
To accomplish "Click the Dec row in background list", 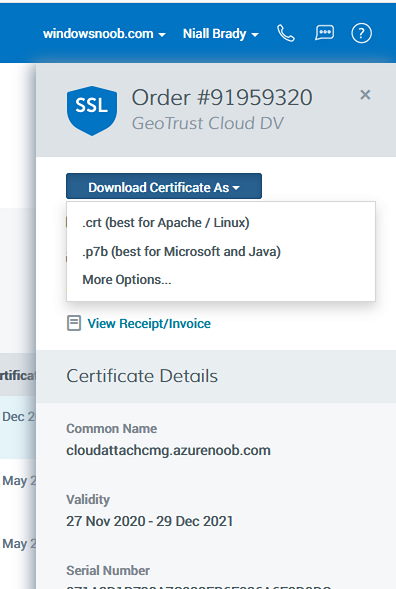I will (18, 427).
